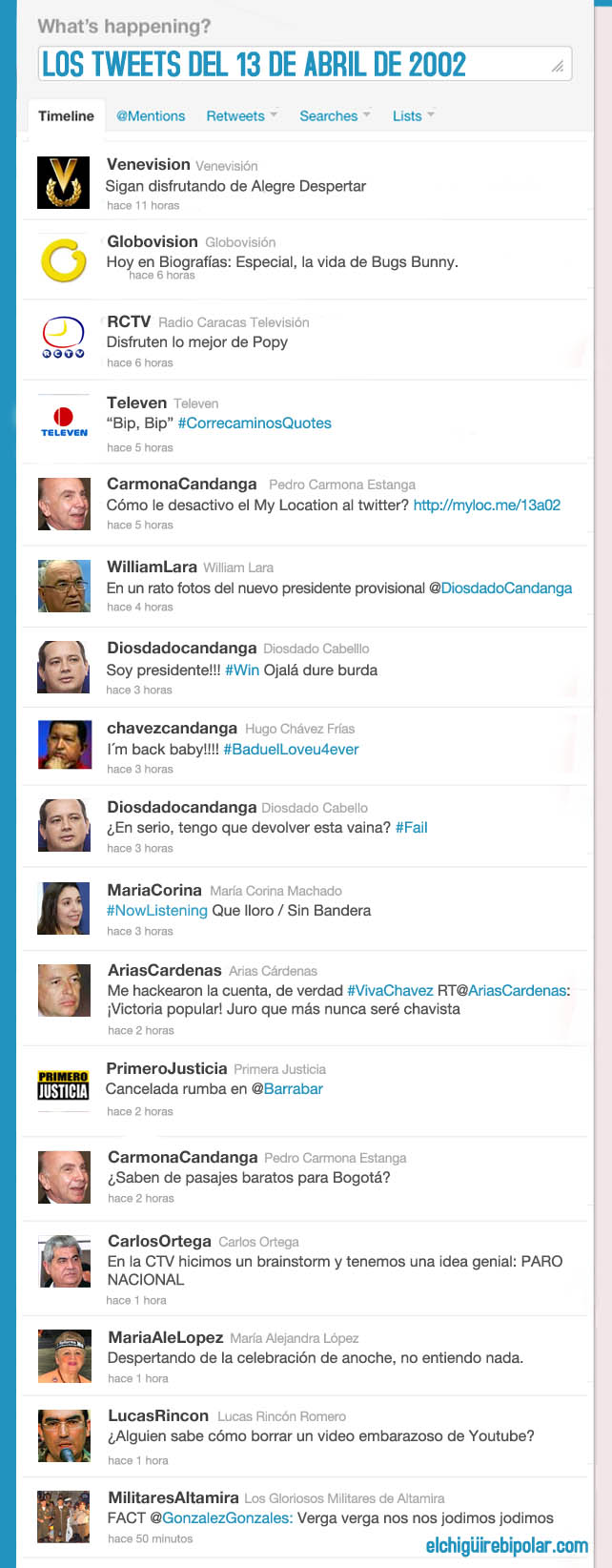
Task: Open the Lists dropdown menu
Action: click(413, 115)
